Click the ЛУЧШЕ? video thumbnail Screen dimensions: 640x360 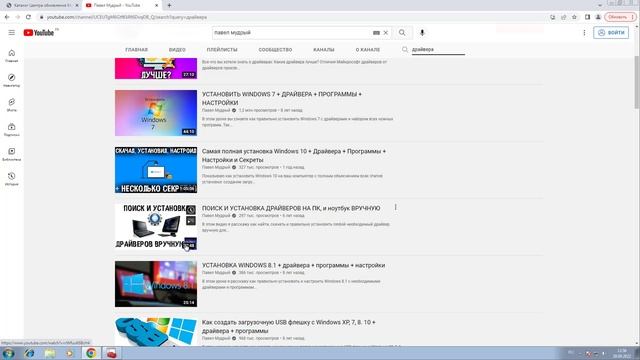156,69
